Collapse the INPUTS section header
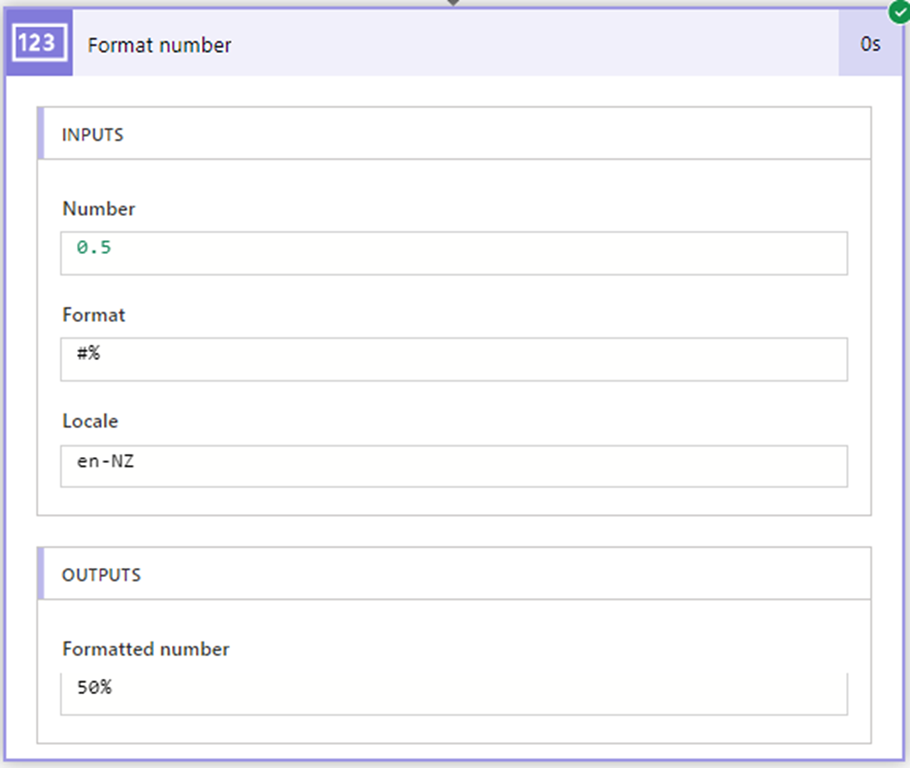This screenshot has height=768, width=910. (x=453, y=134)
